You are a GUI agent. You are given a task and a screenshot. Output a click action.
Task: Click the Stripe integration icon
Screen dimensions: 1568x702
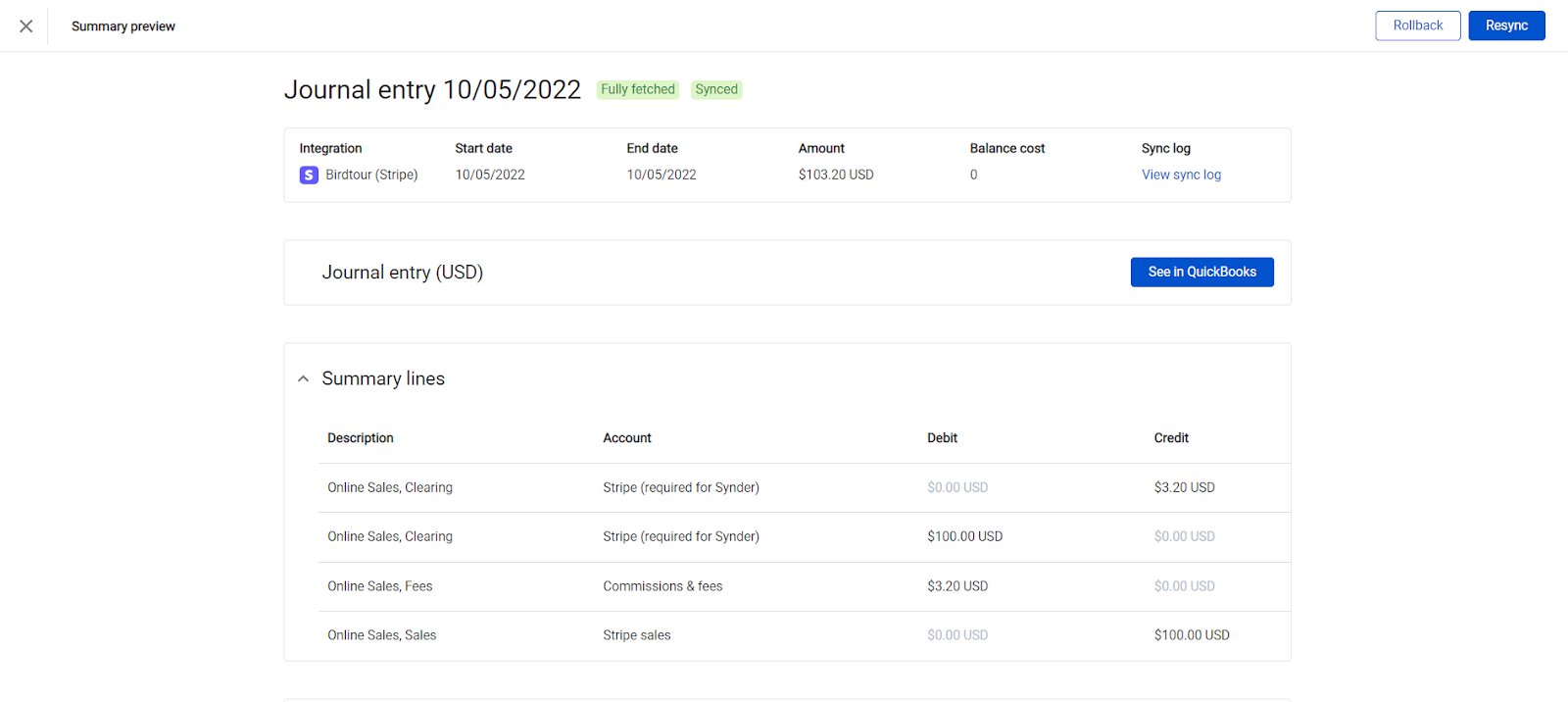click(309, 175)
